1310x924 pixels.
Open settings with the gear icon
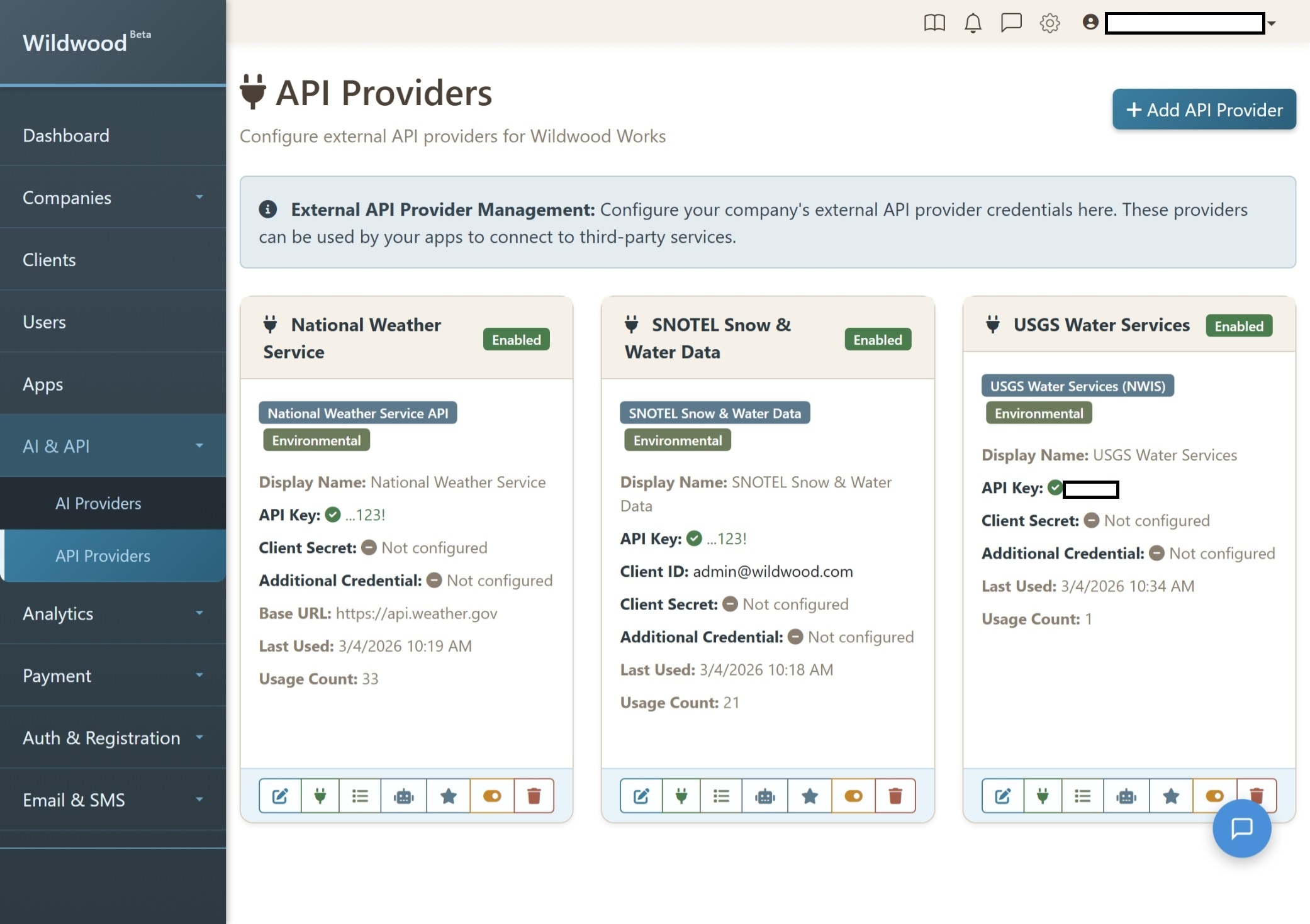[1050, 23]
